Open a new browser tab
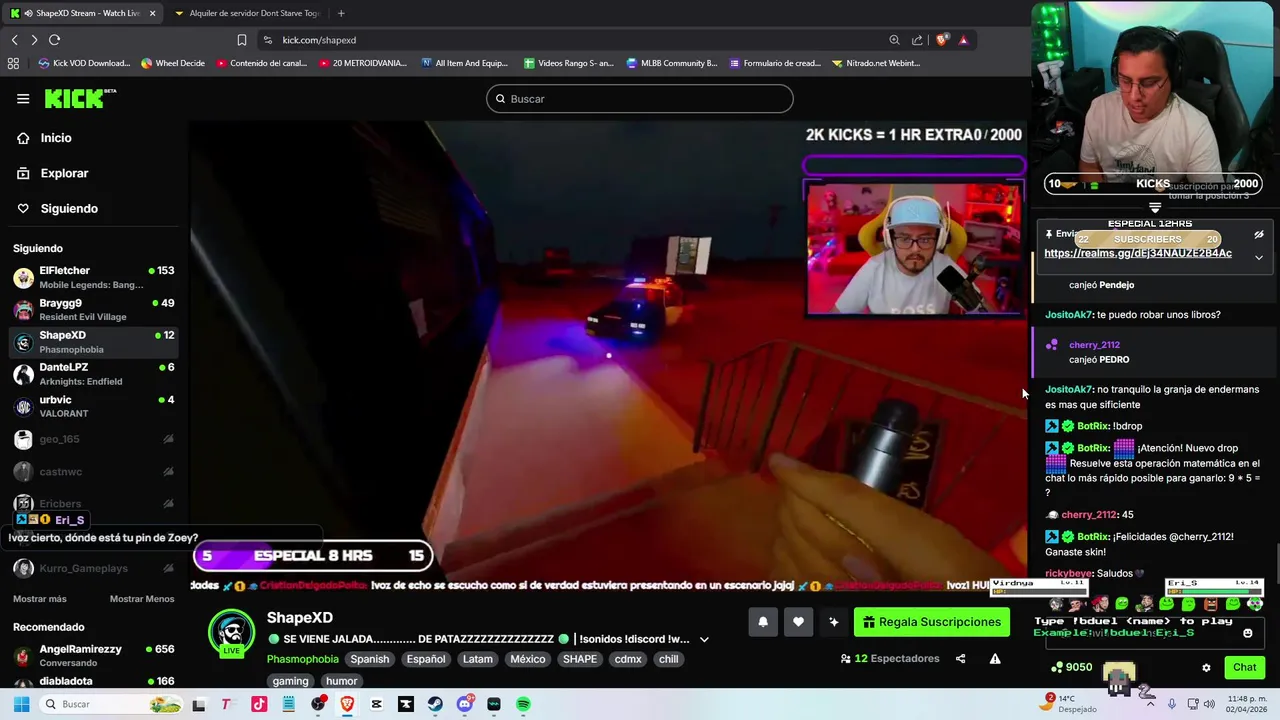The image size is (1280, 720). [341, 13]
